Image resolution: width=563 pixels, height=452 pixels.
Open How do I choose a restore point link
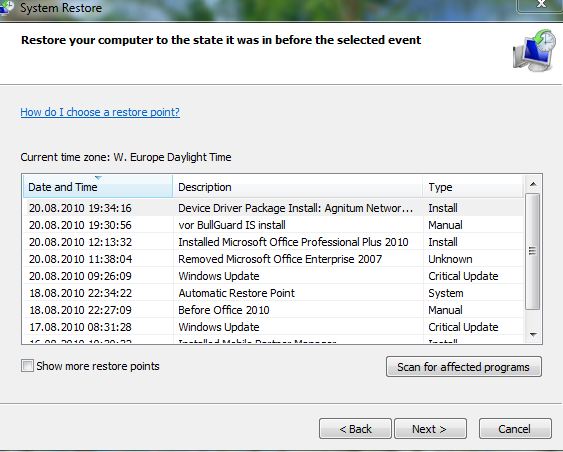pos(100,112)
